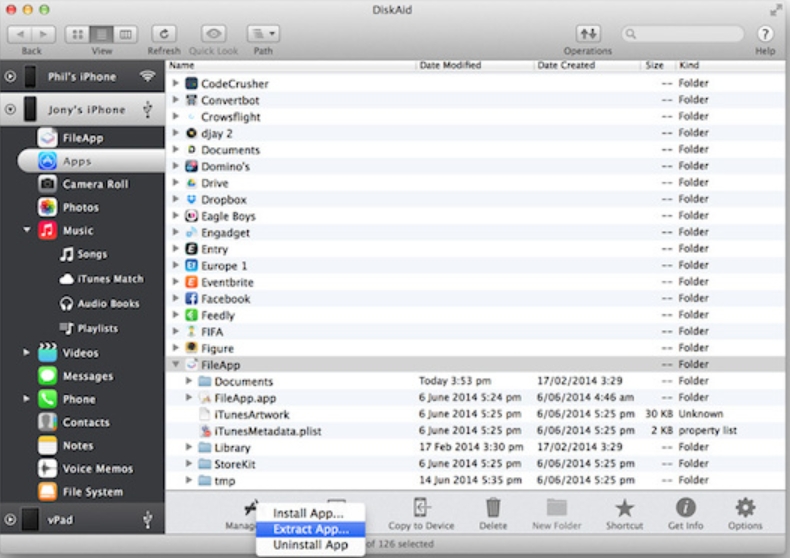Sort by Date Created column
Viewport: 790px width, 558px height.
point(566,65)
